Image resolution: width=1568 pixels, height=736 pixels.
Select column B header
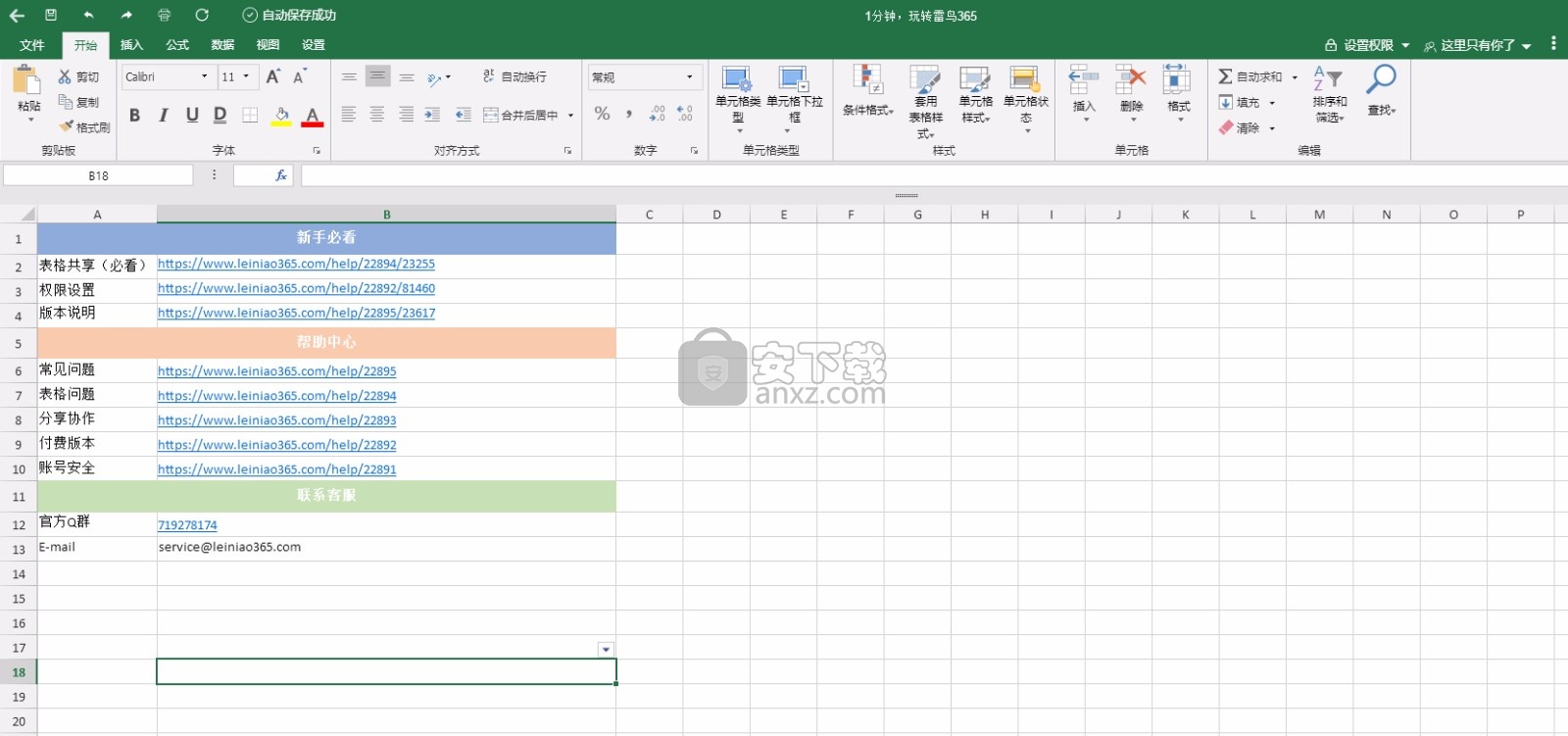[x=386, y=215]
